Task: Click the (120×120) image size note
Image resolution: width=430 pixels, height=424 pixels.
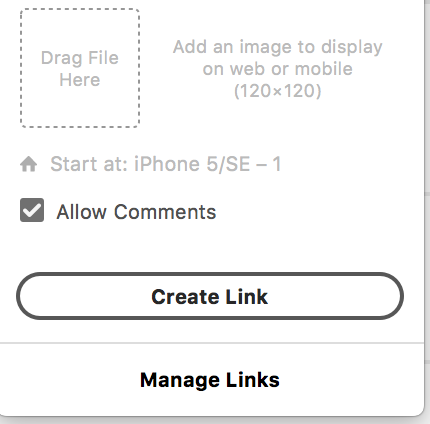Action: pos(277,91)
